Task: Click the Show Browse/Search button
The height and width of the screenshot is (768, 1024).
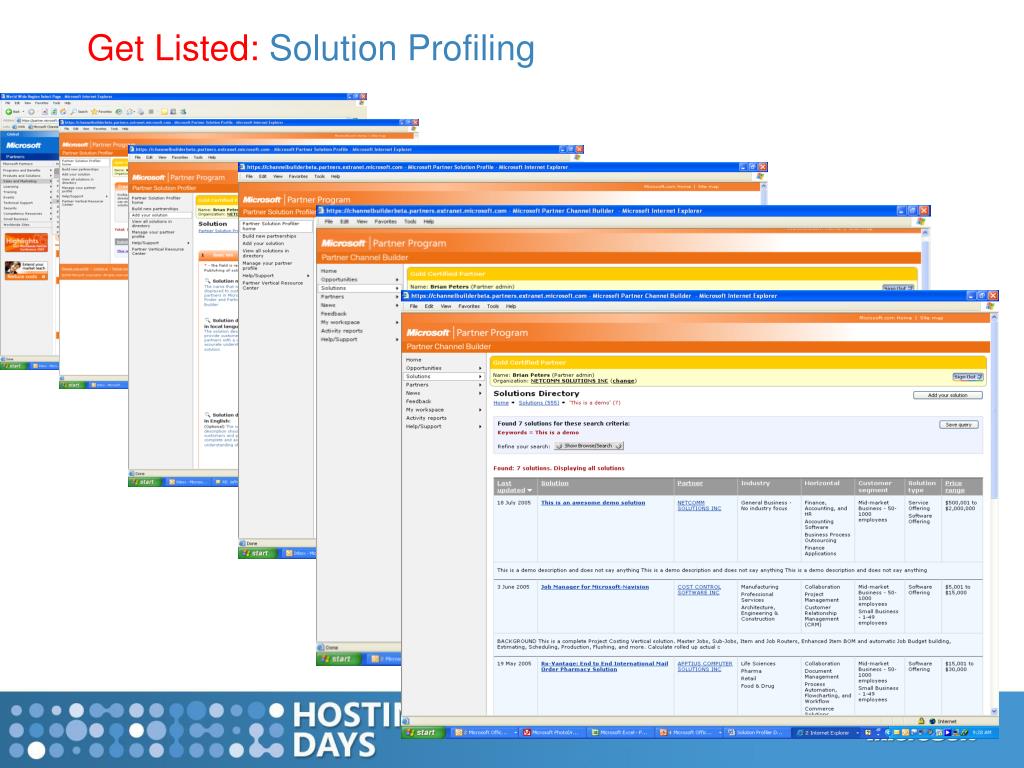Action: (589, 446)
